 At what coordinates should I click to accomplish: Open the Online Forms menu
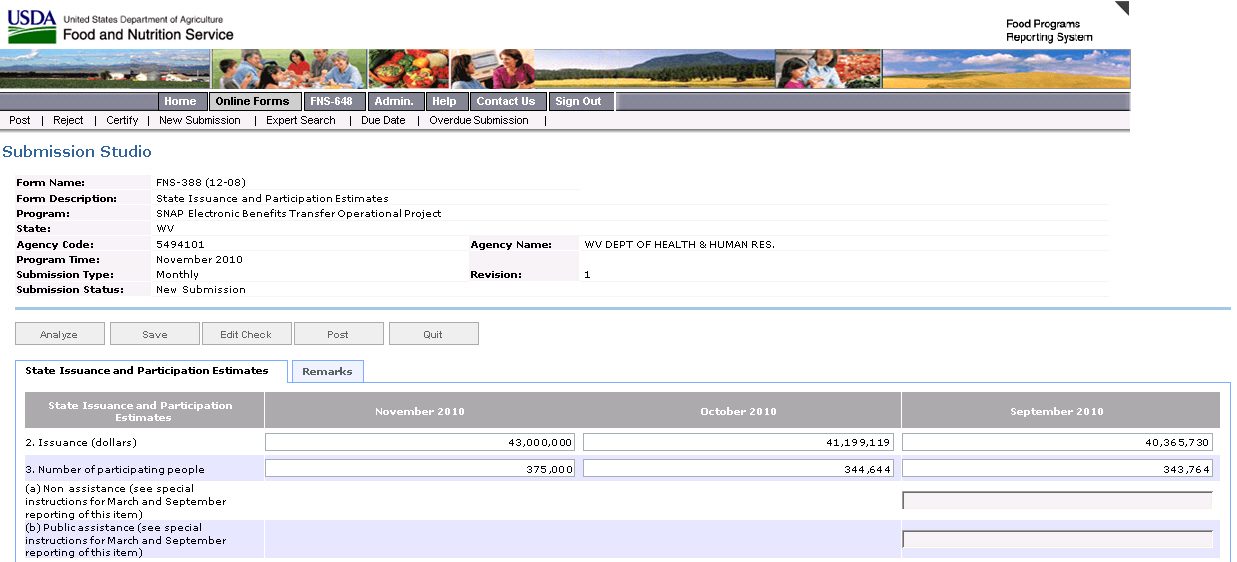point(253,101)
